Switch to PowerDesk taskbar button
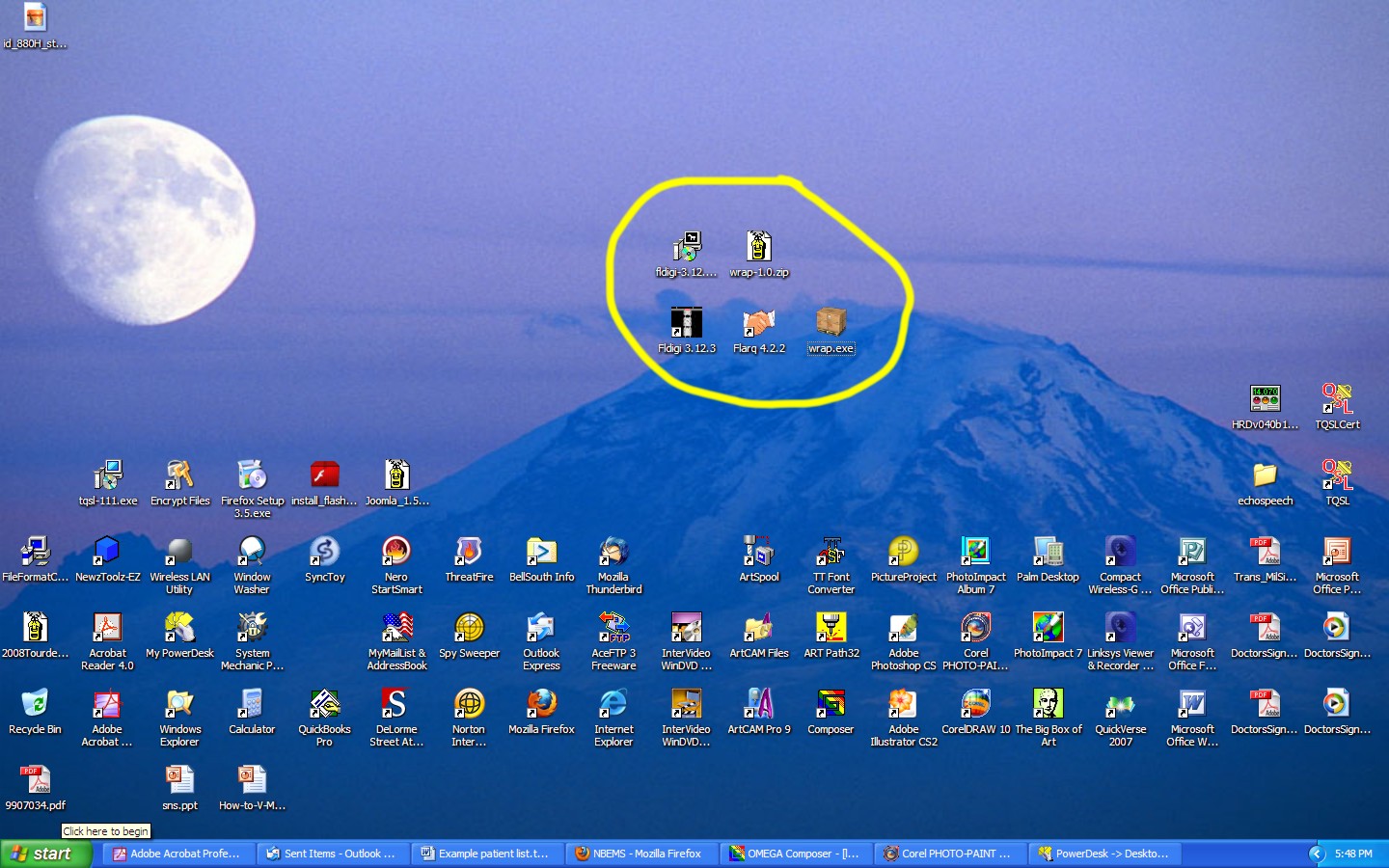The width and height of the screenshot is (1389, 868). [1104, 854]
